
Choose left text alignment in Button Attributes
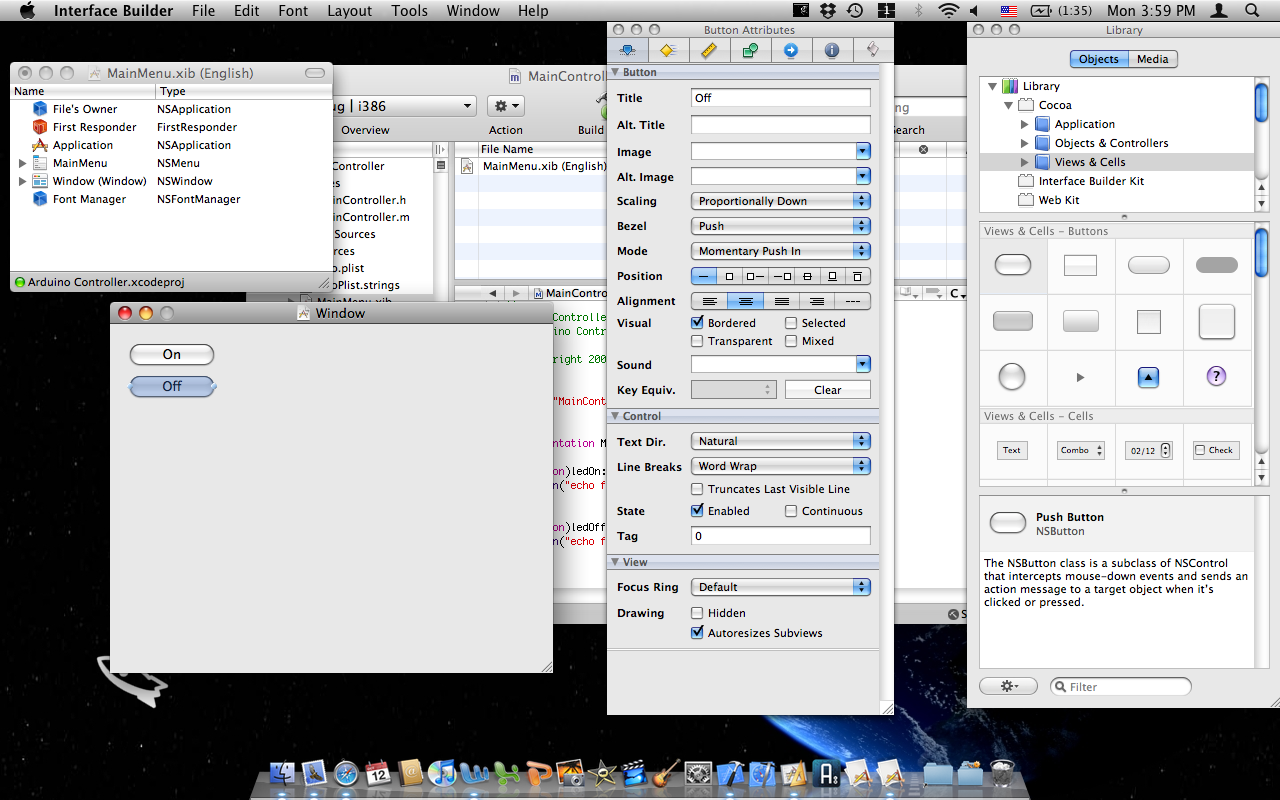[x=710, y=301]
